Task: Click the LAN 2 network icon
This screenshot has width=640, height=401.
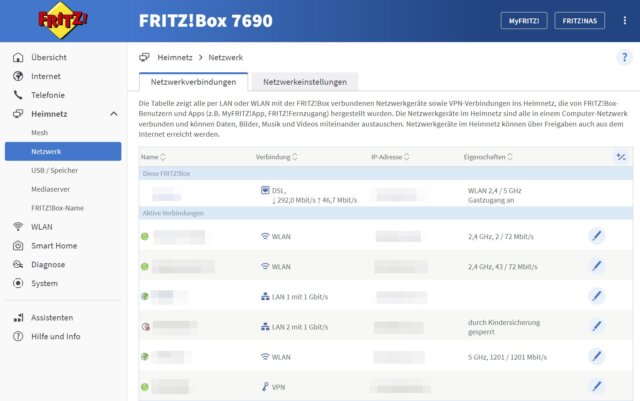Action: click(x=265, y=327)
